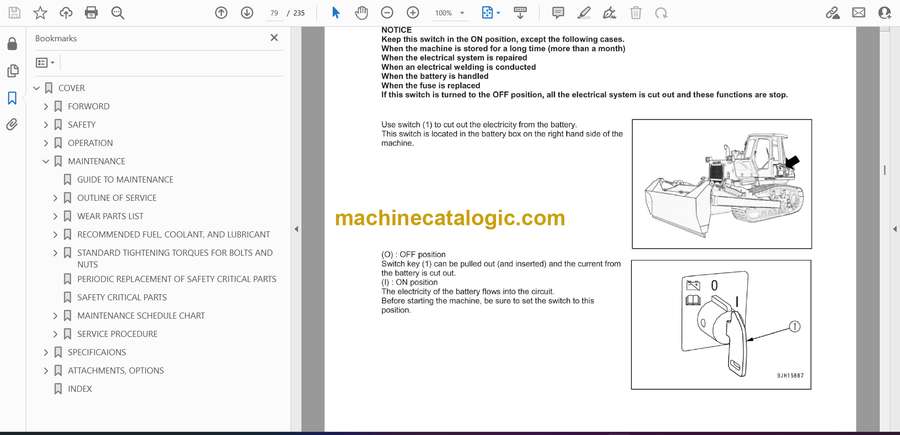This screenshot has width=900, height=435.
Task: Expand SERVICE PROCEDURE bookmark
Action: point(55,334)
